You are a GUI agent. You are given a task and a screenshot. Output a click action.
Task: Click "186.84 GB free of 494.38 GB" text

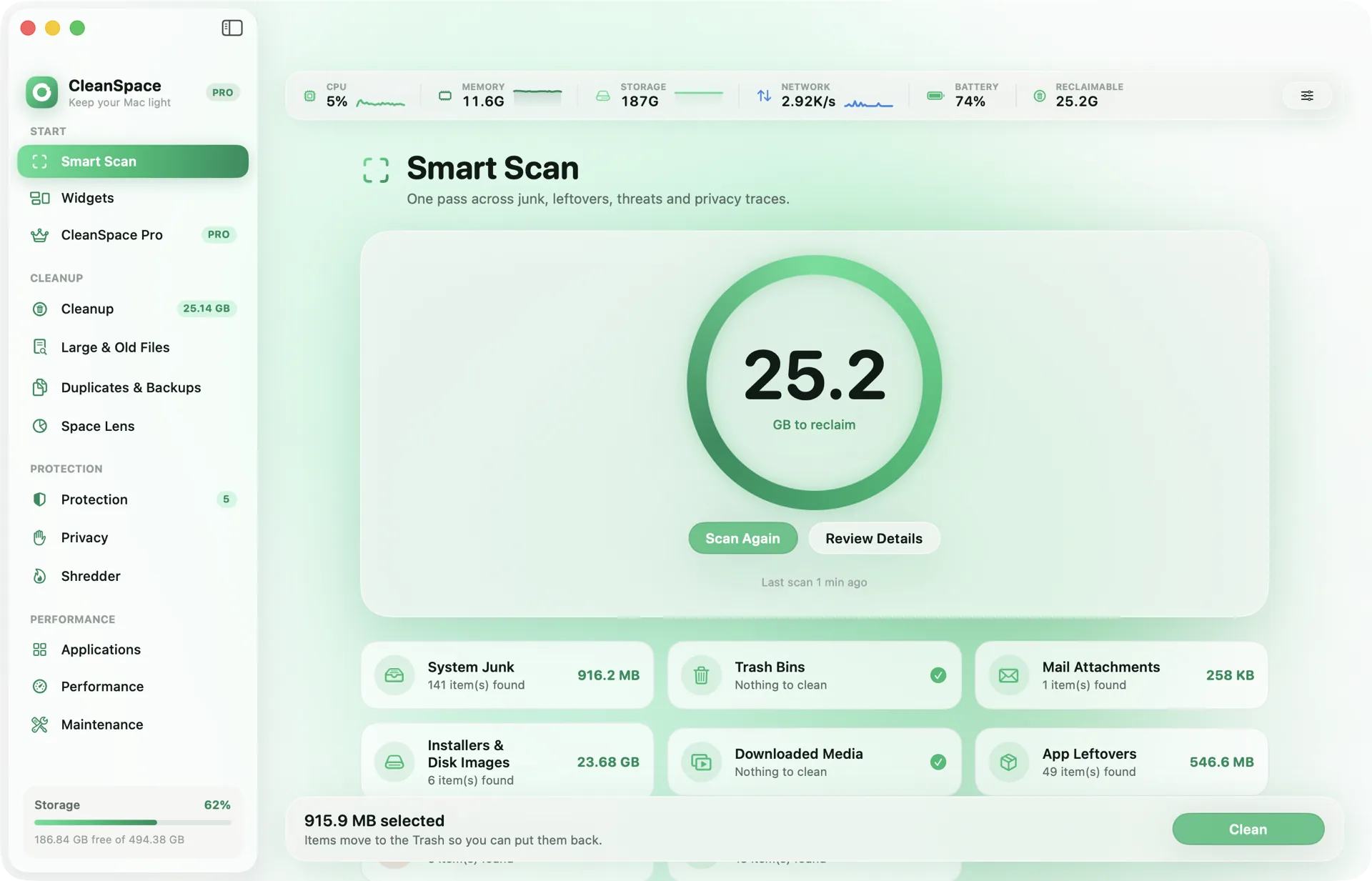tap(109, 840)
